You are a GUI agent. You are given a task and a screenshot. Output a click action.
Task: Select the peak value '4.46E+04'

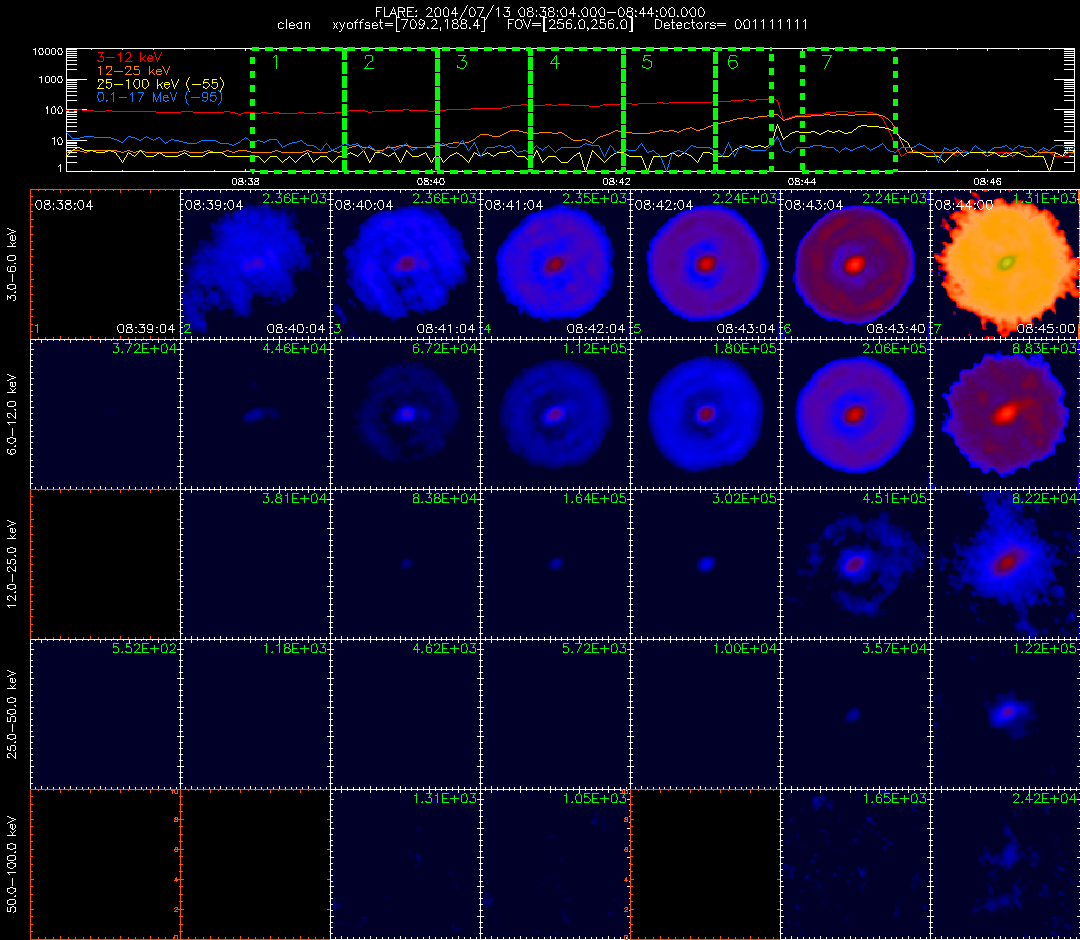294,348
